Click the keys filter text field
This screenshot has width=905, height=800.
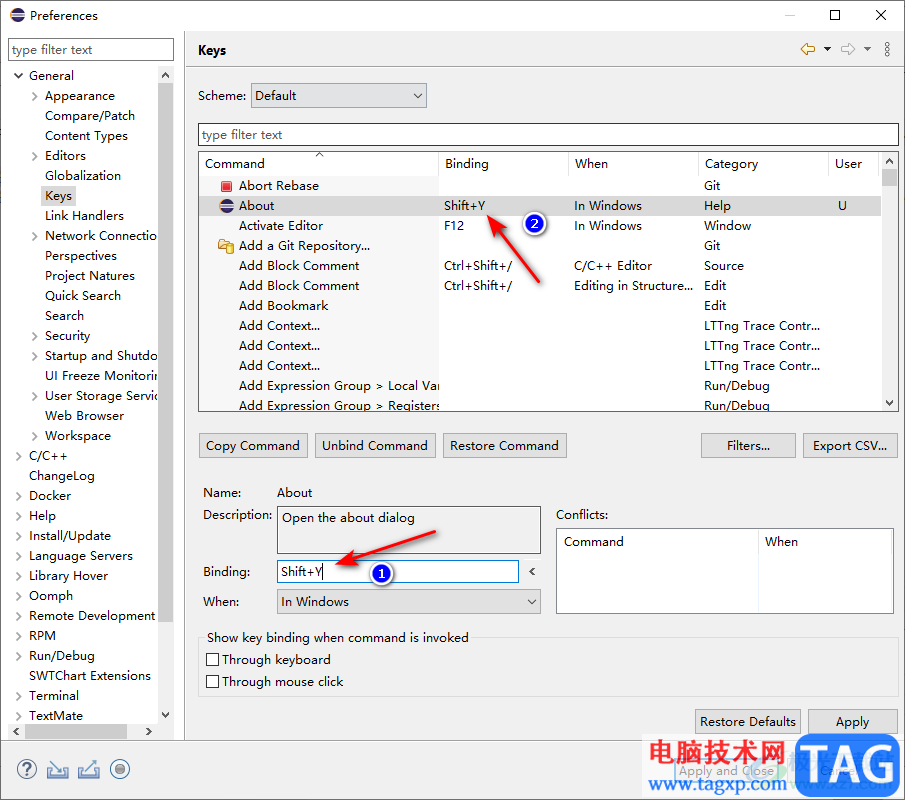(548, 134)
